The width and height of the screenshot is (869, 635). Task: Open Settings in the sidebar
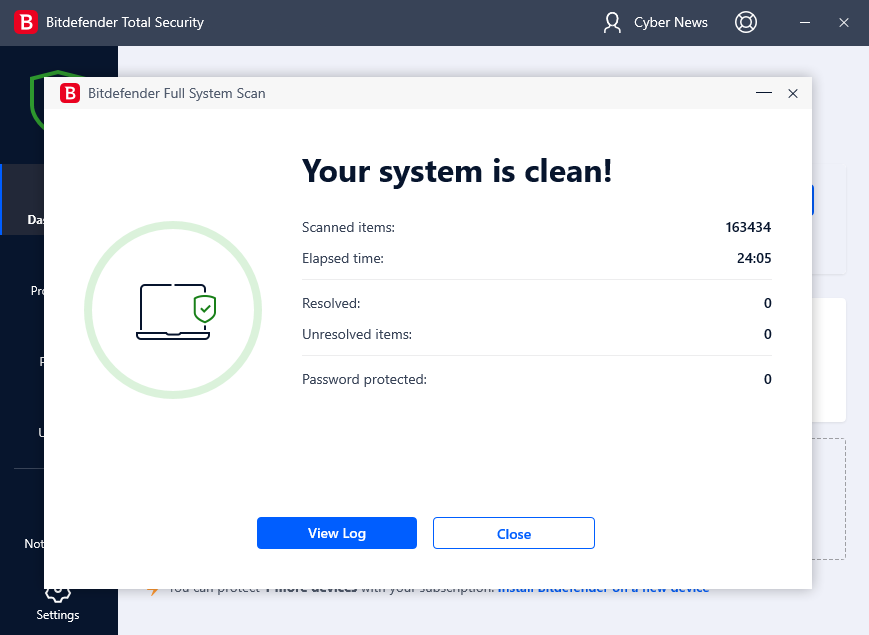(58, 614)
